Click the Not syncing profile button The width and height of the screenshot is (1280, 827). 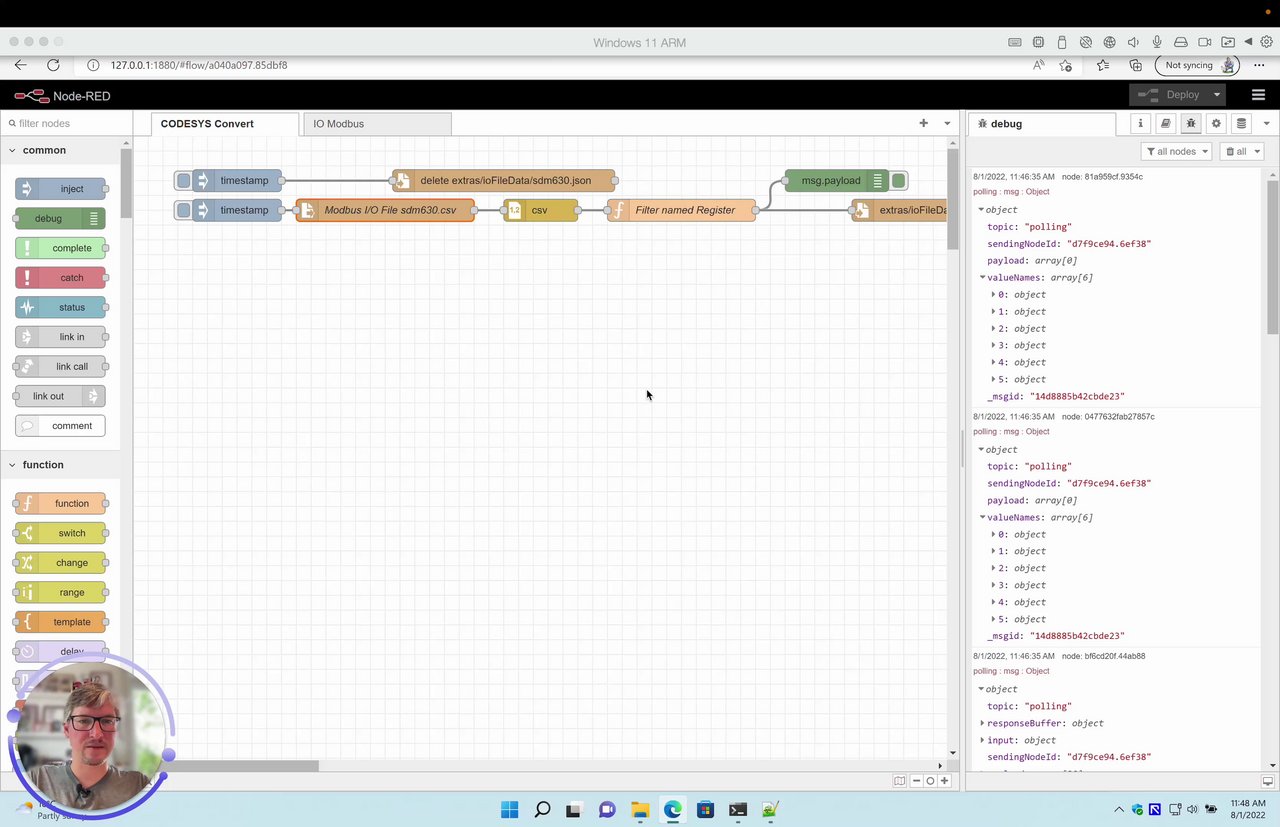pos(1197,65)
